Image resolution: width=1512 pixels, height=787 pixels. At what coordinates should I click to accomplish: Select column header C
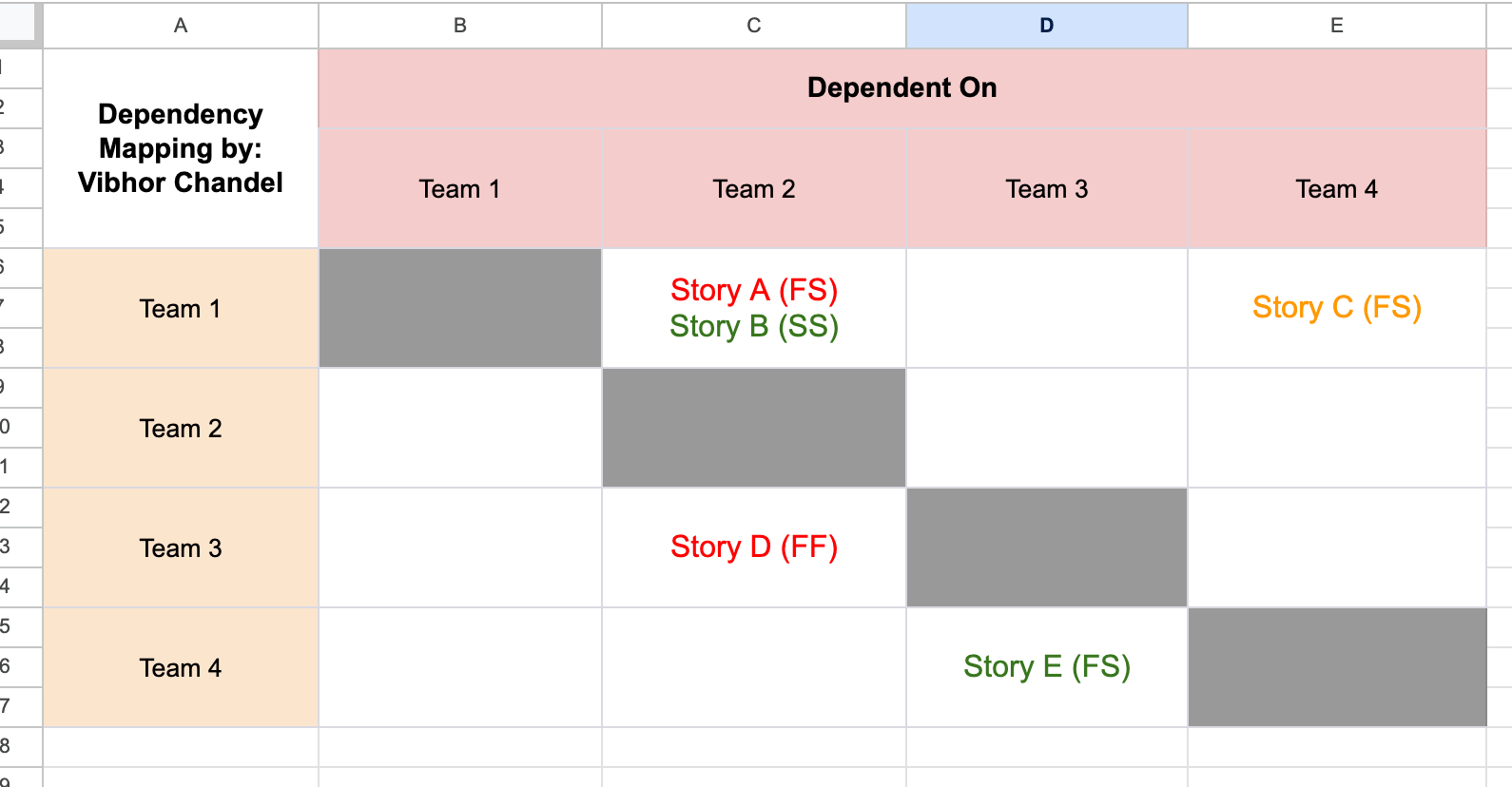(753, 26)
